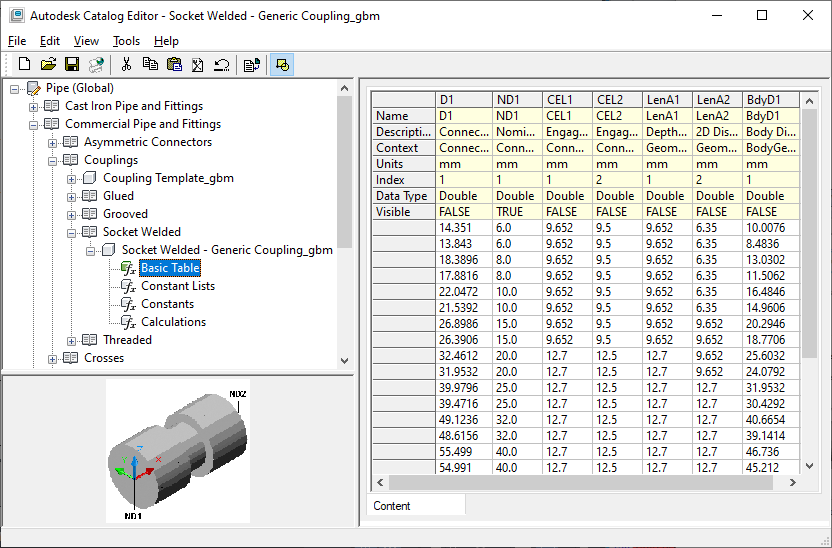Screen dimensions: 832x548
Task: Click the TRUE Visible cell under ND1
Action: (x=517, y=212)
